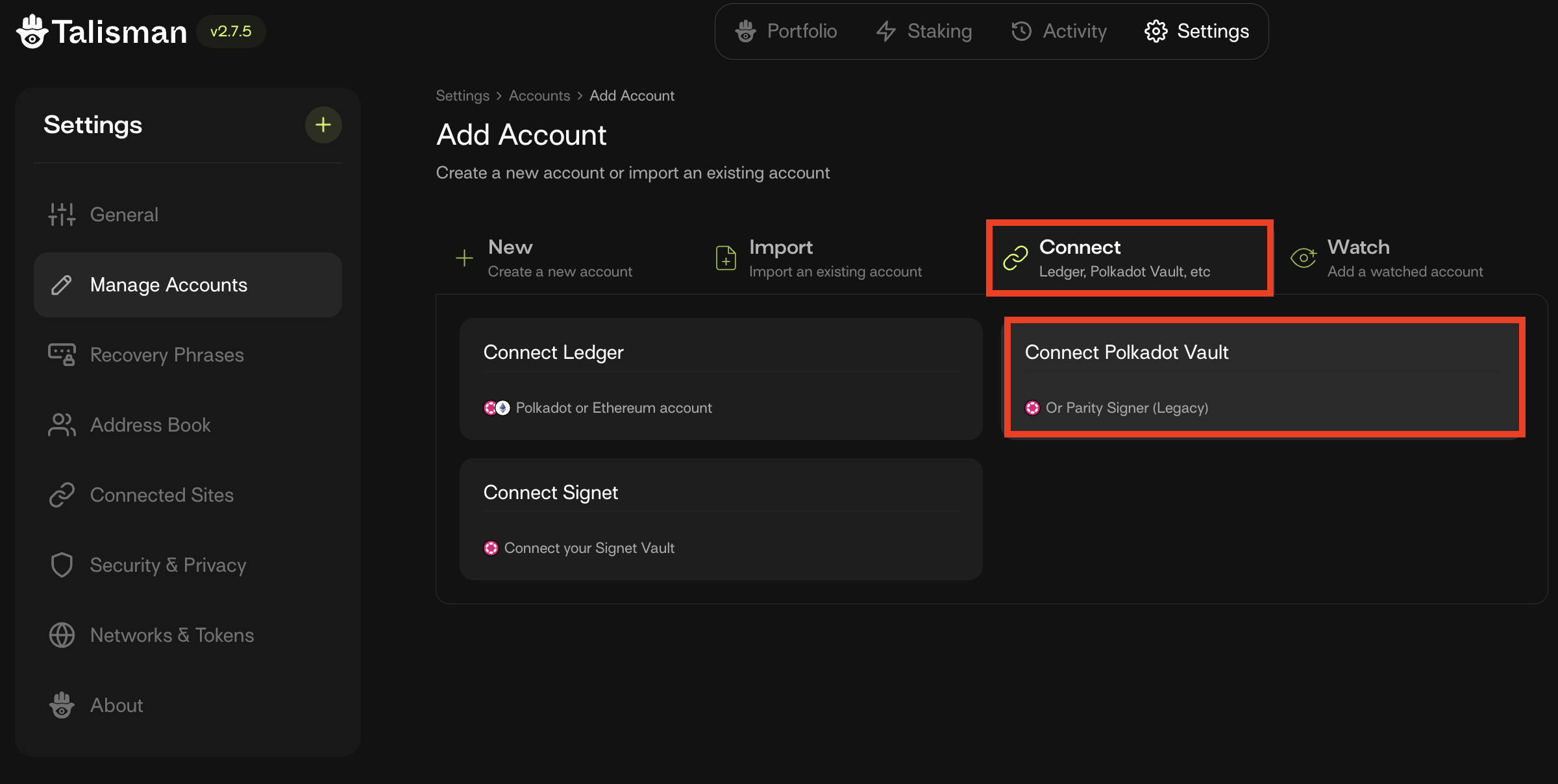Click the Connected Sites link icon
The width and height of the screenshot is (1558, 784).
click(x=62, y=495)
